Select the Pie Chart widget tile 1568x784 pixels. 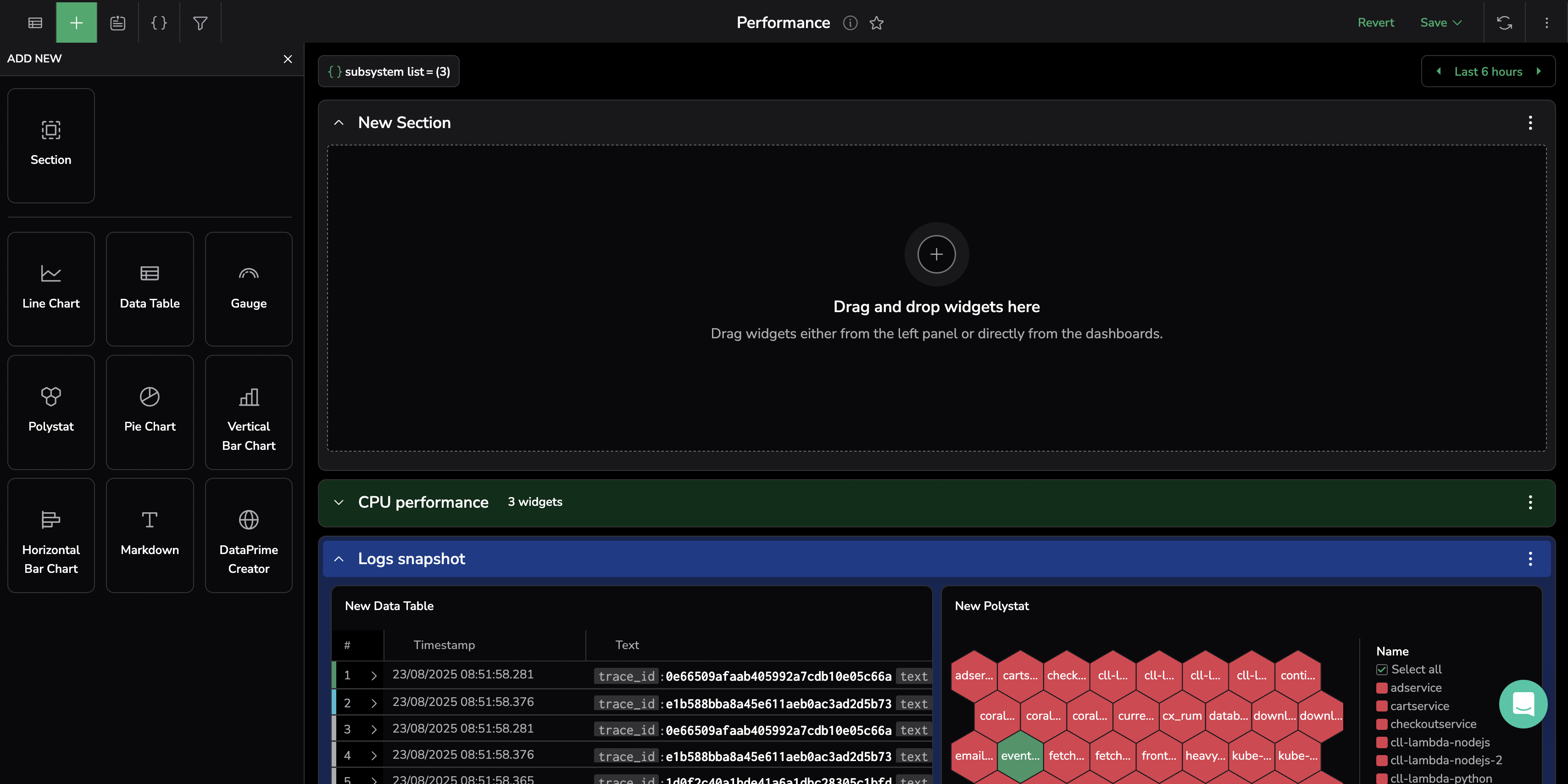click(x=150, y=412)
